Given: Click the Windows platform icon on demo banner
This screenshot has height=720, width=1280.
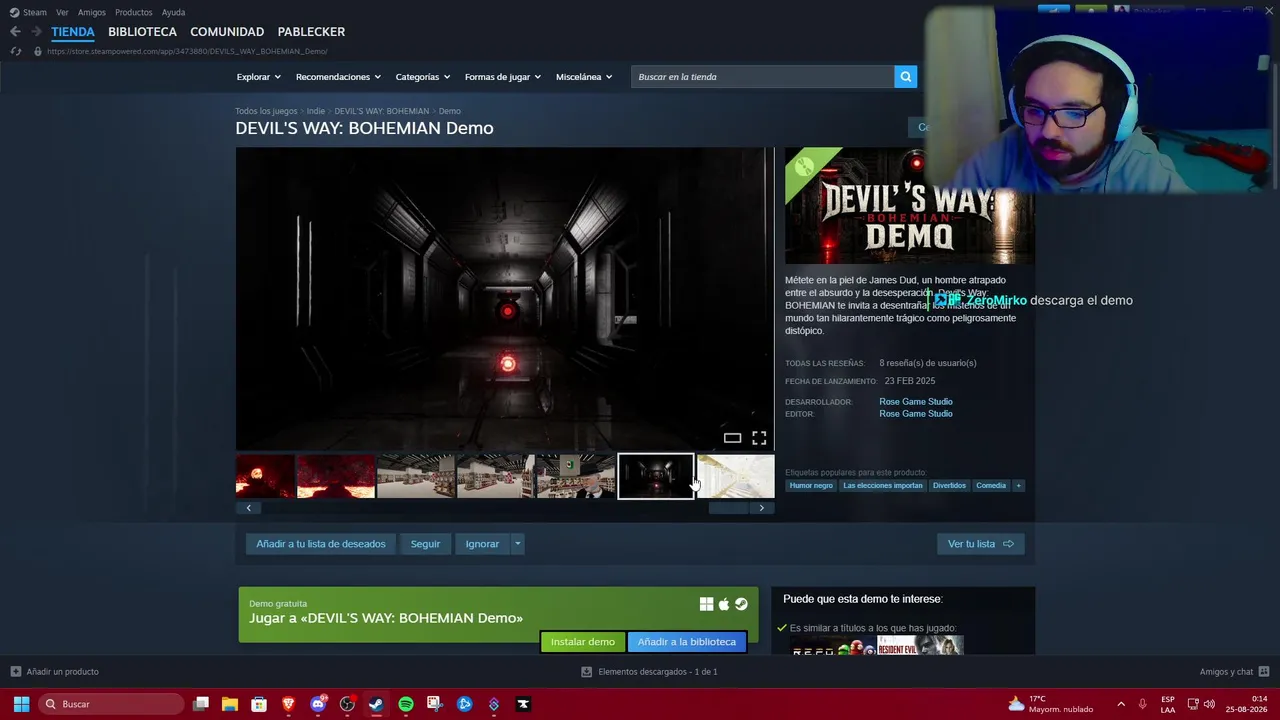Looking at the screenshot, I should 706,604.
